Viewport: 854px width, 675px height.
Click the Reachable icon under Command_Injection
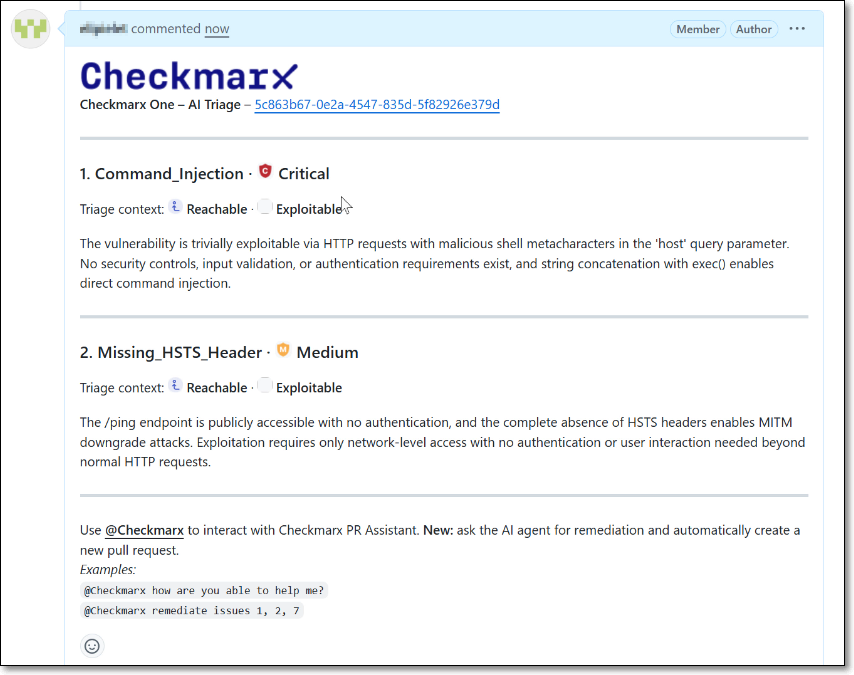[175, 207]
